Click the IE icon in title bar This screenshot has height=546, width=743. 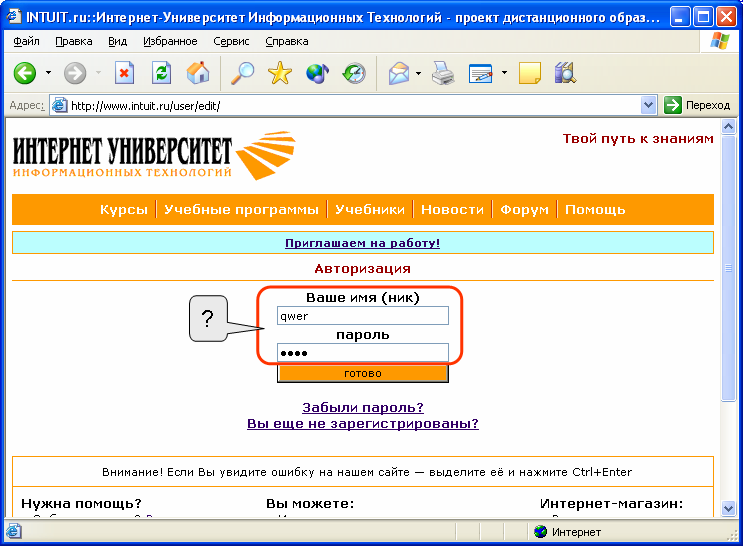point(13,17)
